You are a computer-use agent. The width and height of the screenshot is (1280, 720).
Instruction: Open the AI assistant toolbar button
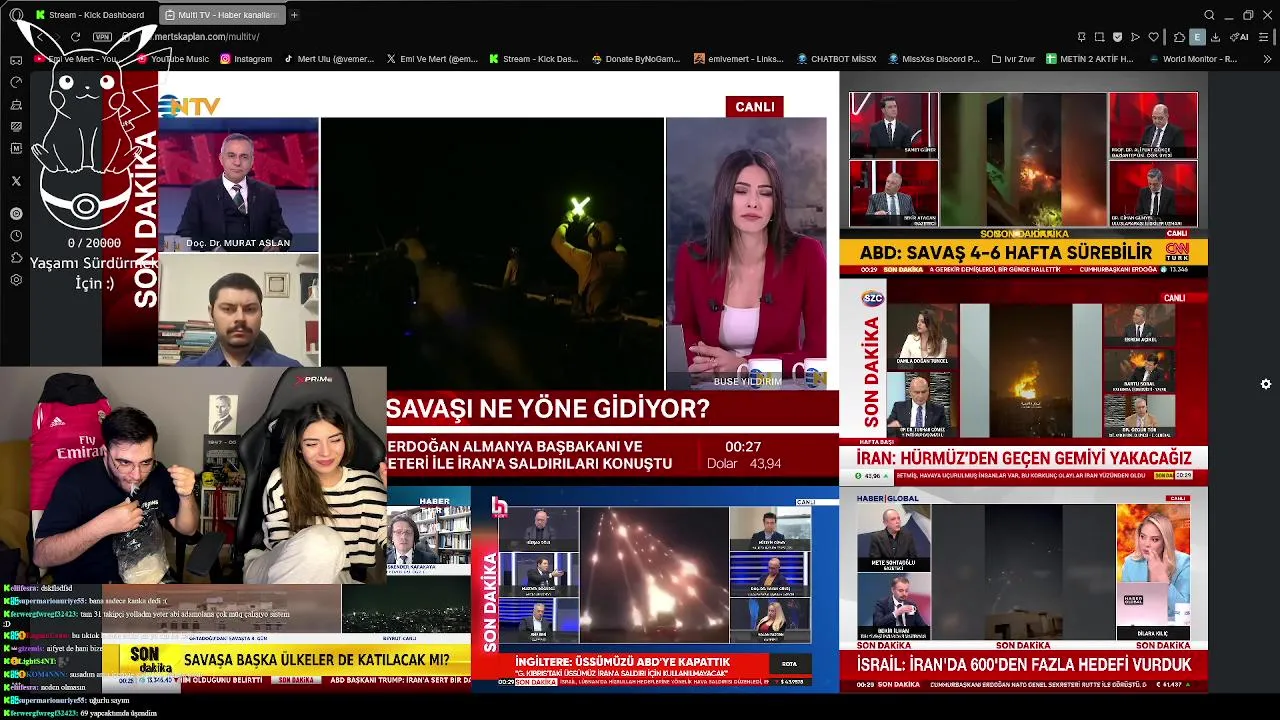1238,37
